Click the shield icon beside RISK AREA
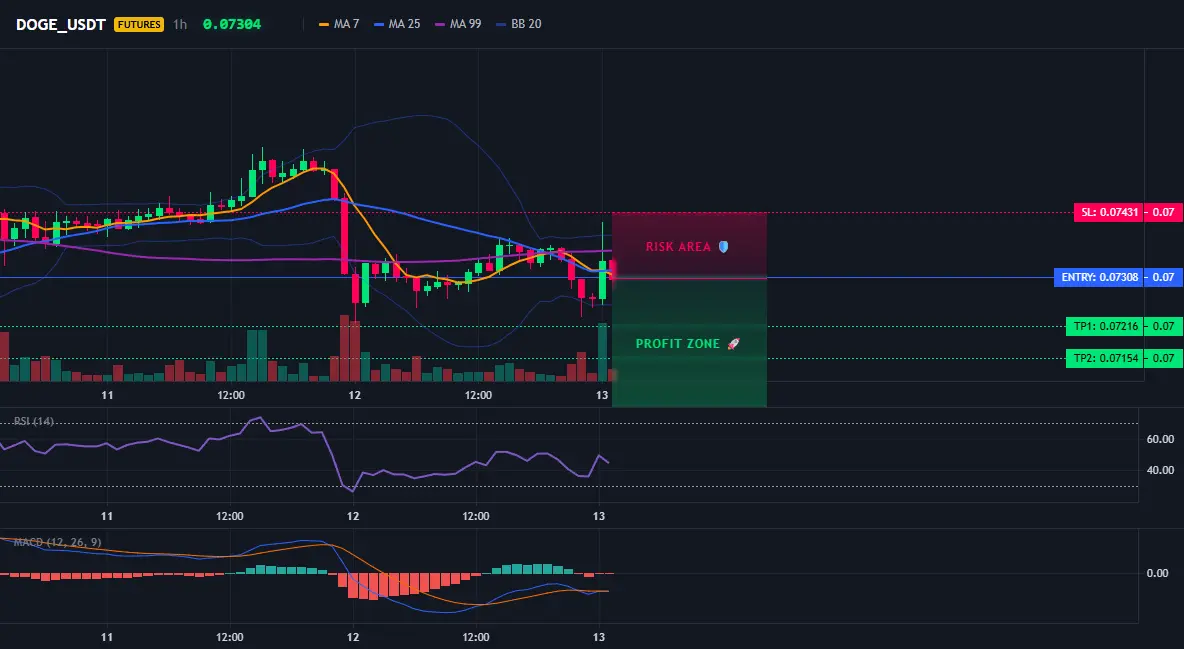Screen dimensions: 1184x649 pos(723,246)
